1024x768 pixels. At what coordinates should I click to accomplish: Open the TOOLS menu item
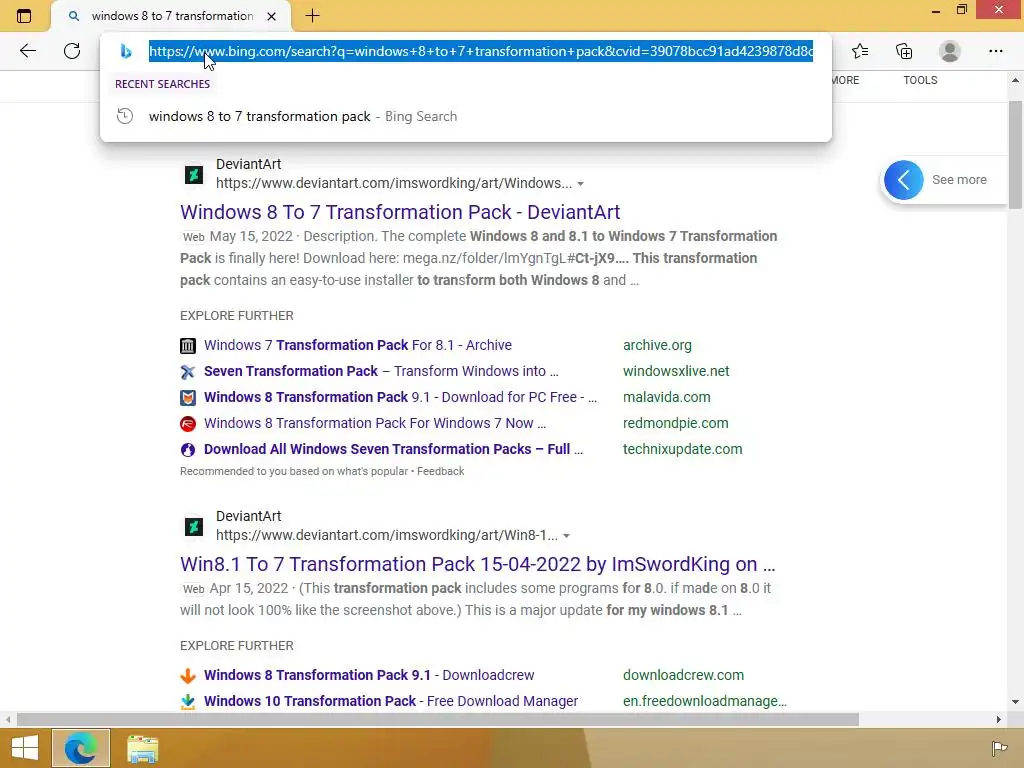coord(920,80)
